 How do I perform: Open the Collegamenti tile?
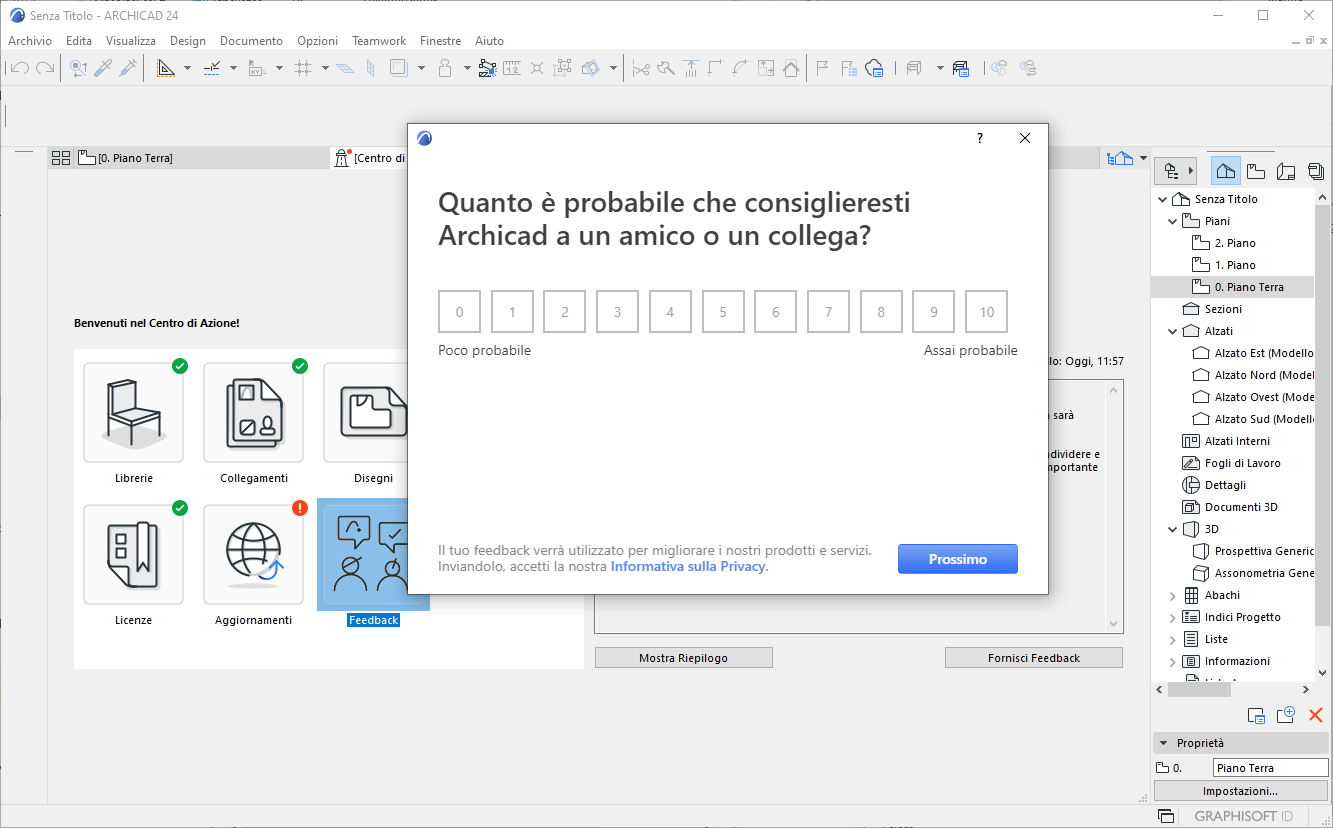pyautogui.click(x=253, y=412)
